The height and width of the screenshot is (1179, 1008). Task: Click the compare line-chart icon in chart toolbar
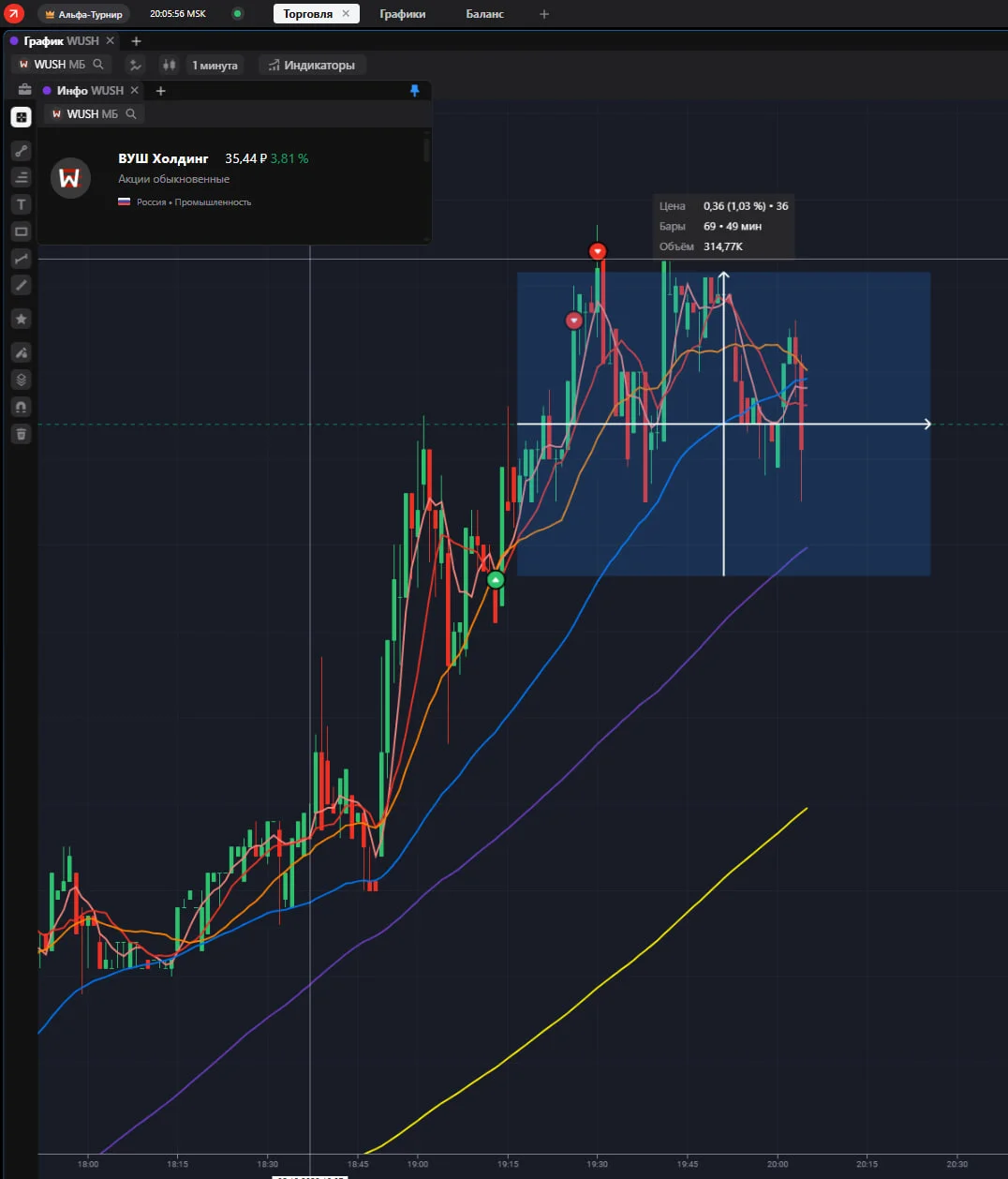pos(136,65)
